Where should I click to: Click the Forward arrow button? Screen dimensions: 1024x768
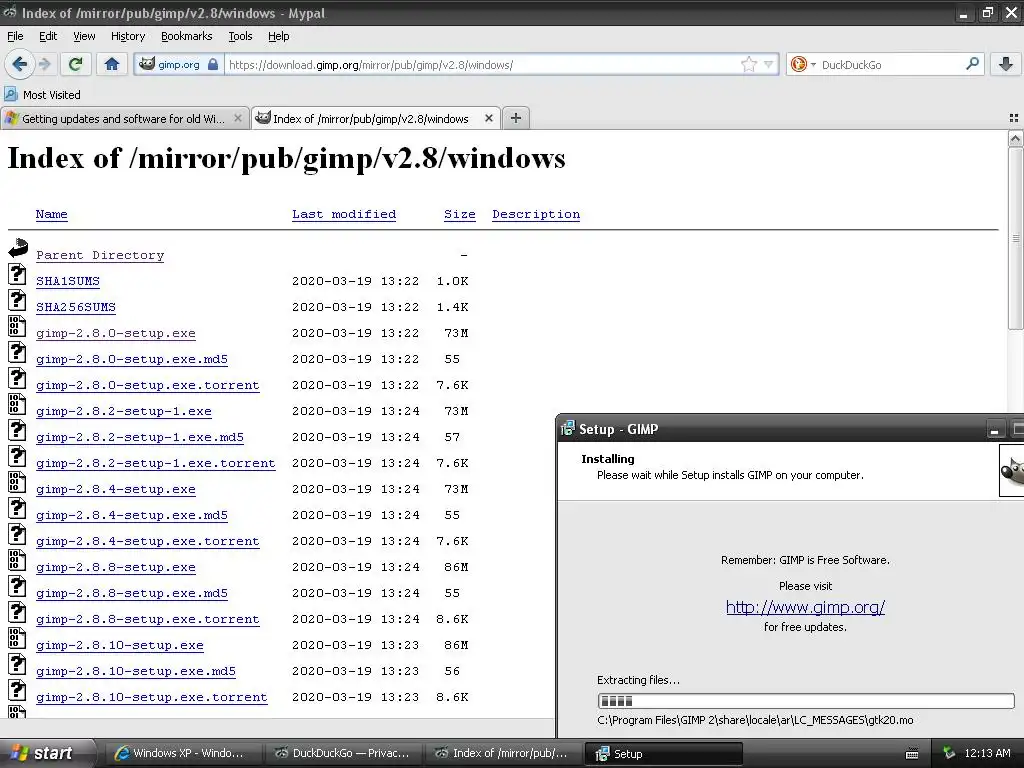coord(44,64)
